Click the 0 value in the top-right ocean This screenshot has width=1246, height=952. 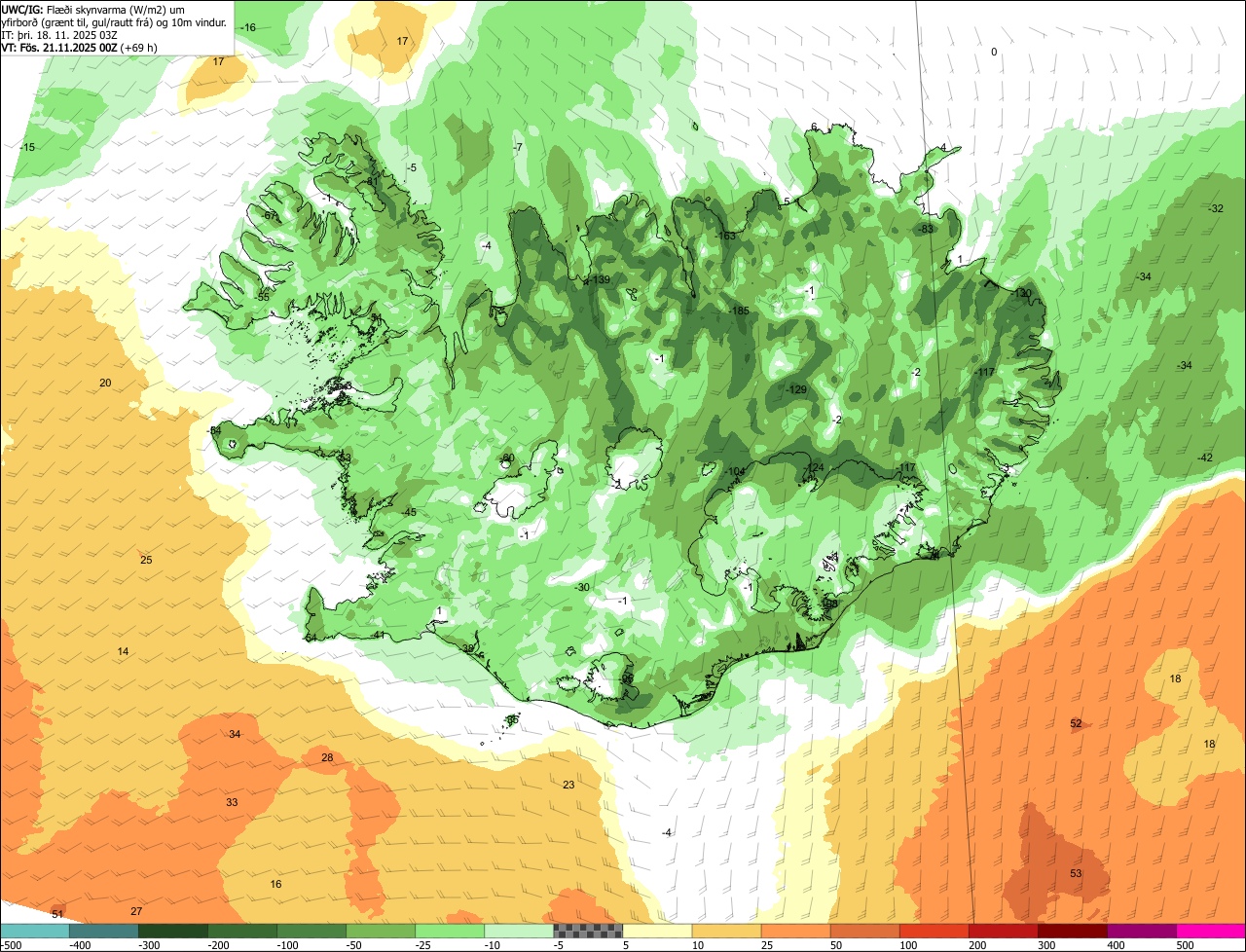[x=994, y=52]
